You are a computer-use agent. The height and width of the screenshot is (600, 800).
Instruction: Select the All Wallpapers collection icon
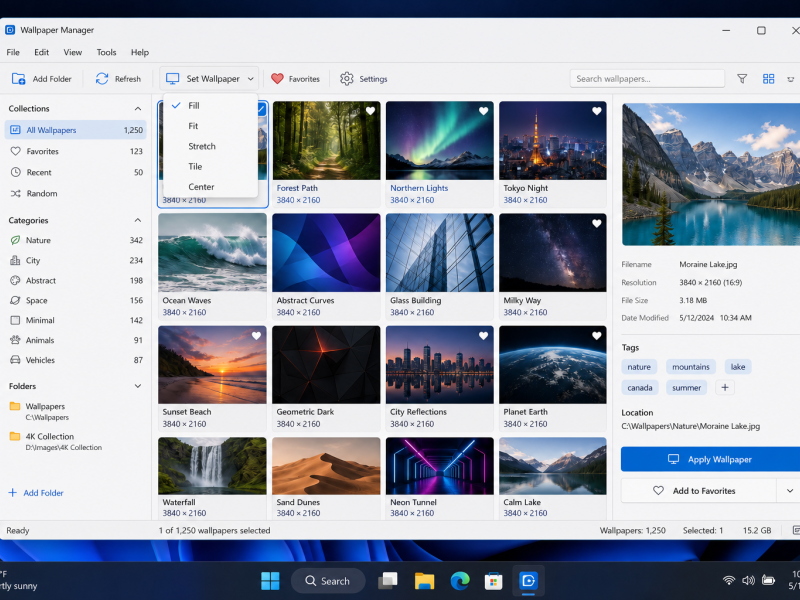(x=15, y=130)
